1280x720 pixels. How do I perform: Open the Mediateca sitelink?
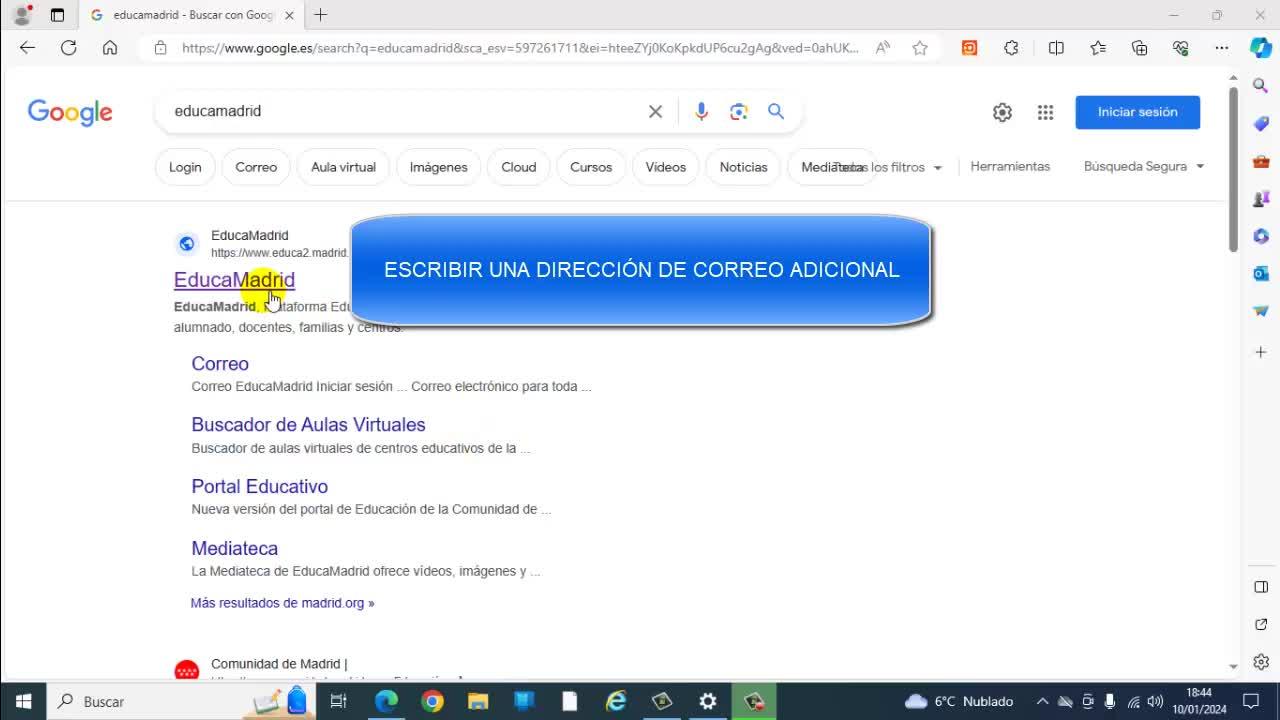tap(235, 548)
